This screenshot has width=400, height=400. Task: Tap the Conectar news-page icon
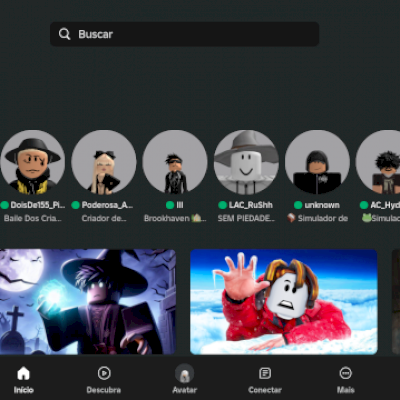[265, 373]
